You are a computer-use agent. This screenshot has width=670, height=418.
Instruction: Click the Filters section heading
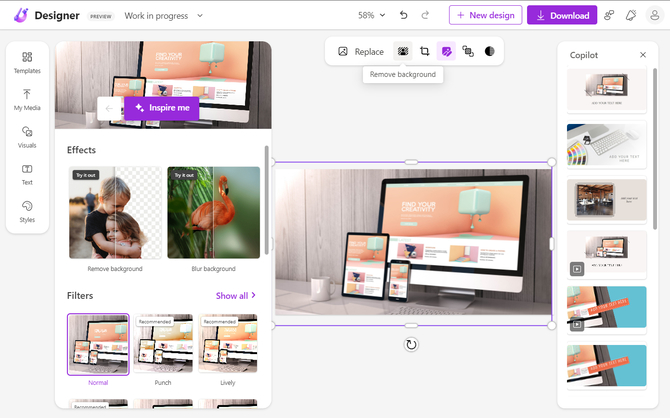[80, 296]
